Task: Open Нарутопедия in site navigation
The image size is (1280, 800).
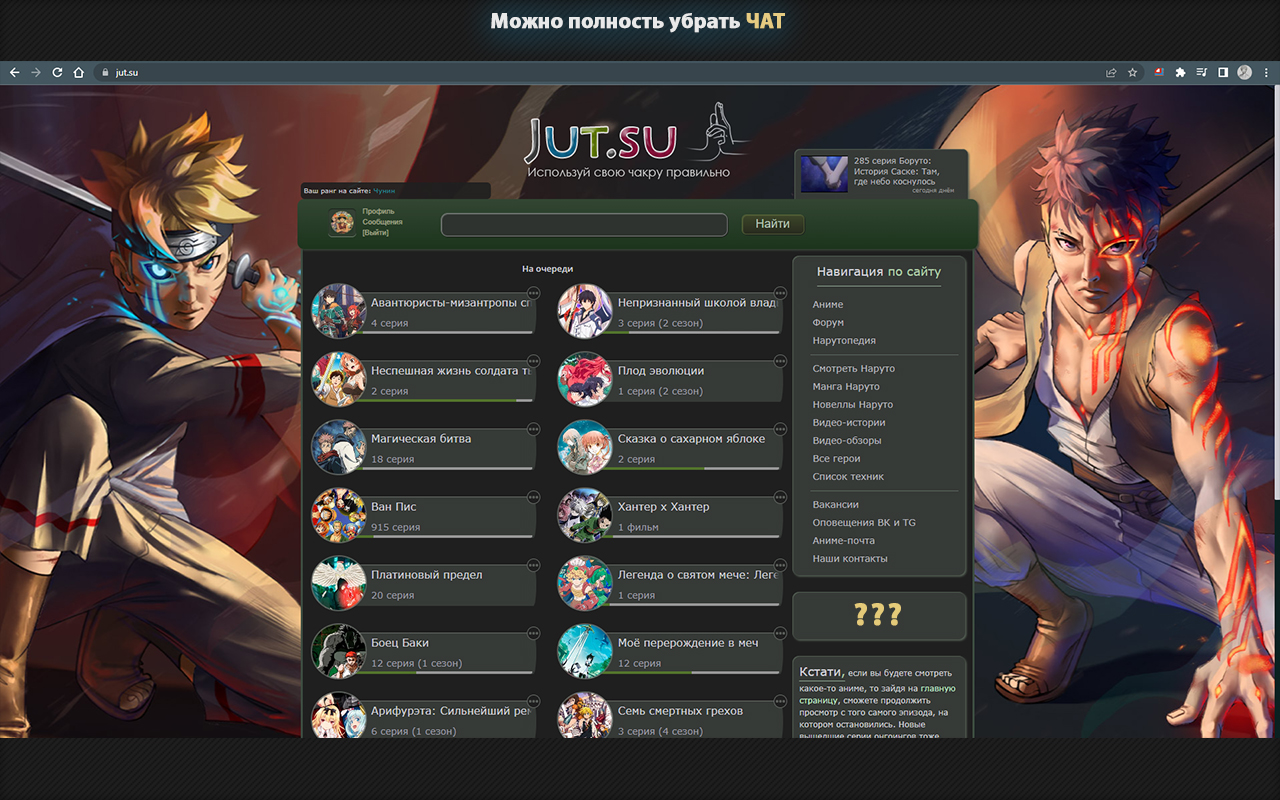Action: point(844,340)
